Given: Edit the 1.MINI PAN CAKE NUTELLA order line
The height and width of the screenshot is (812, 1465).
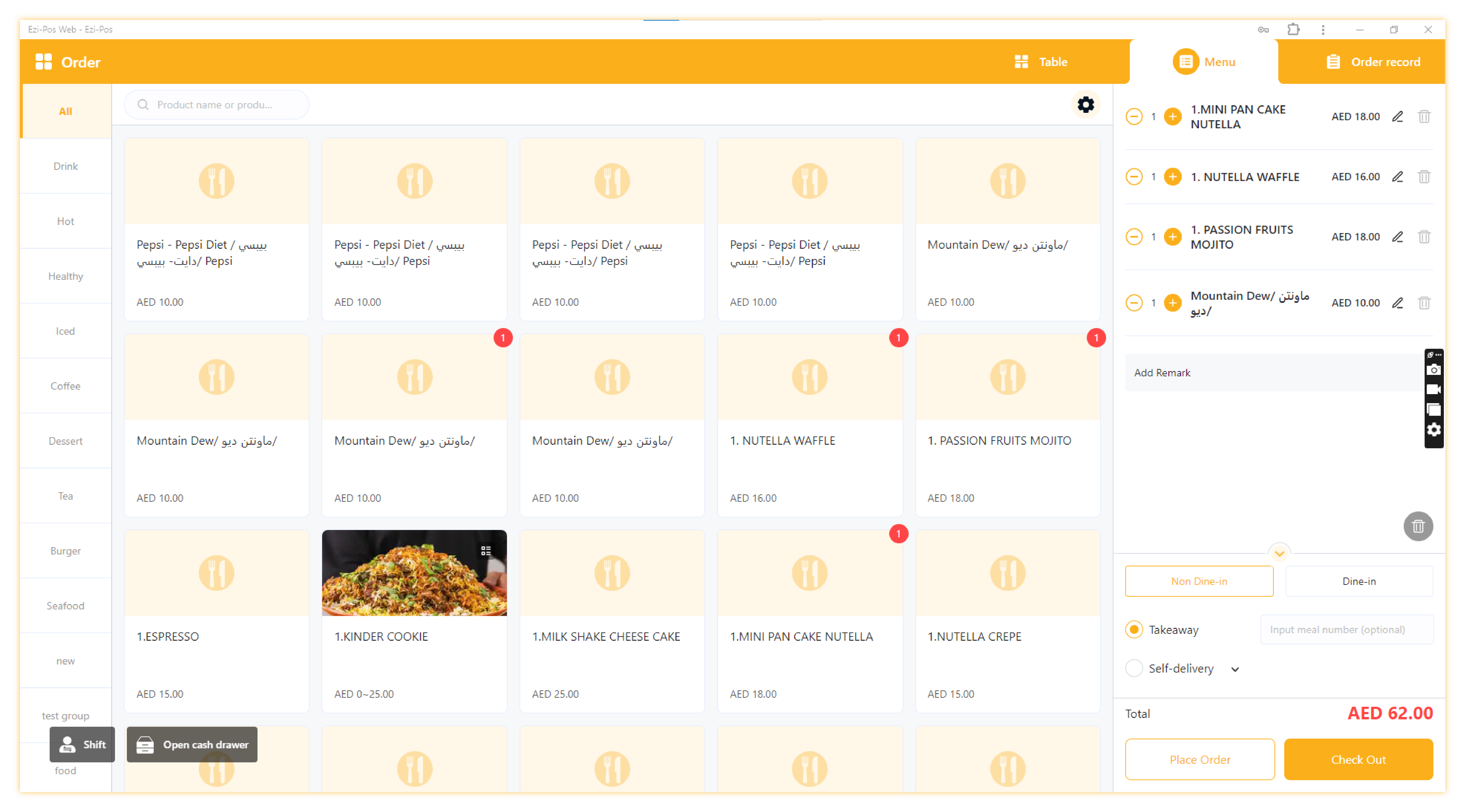Looking at the screenshot, I should pos(1397,117).
